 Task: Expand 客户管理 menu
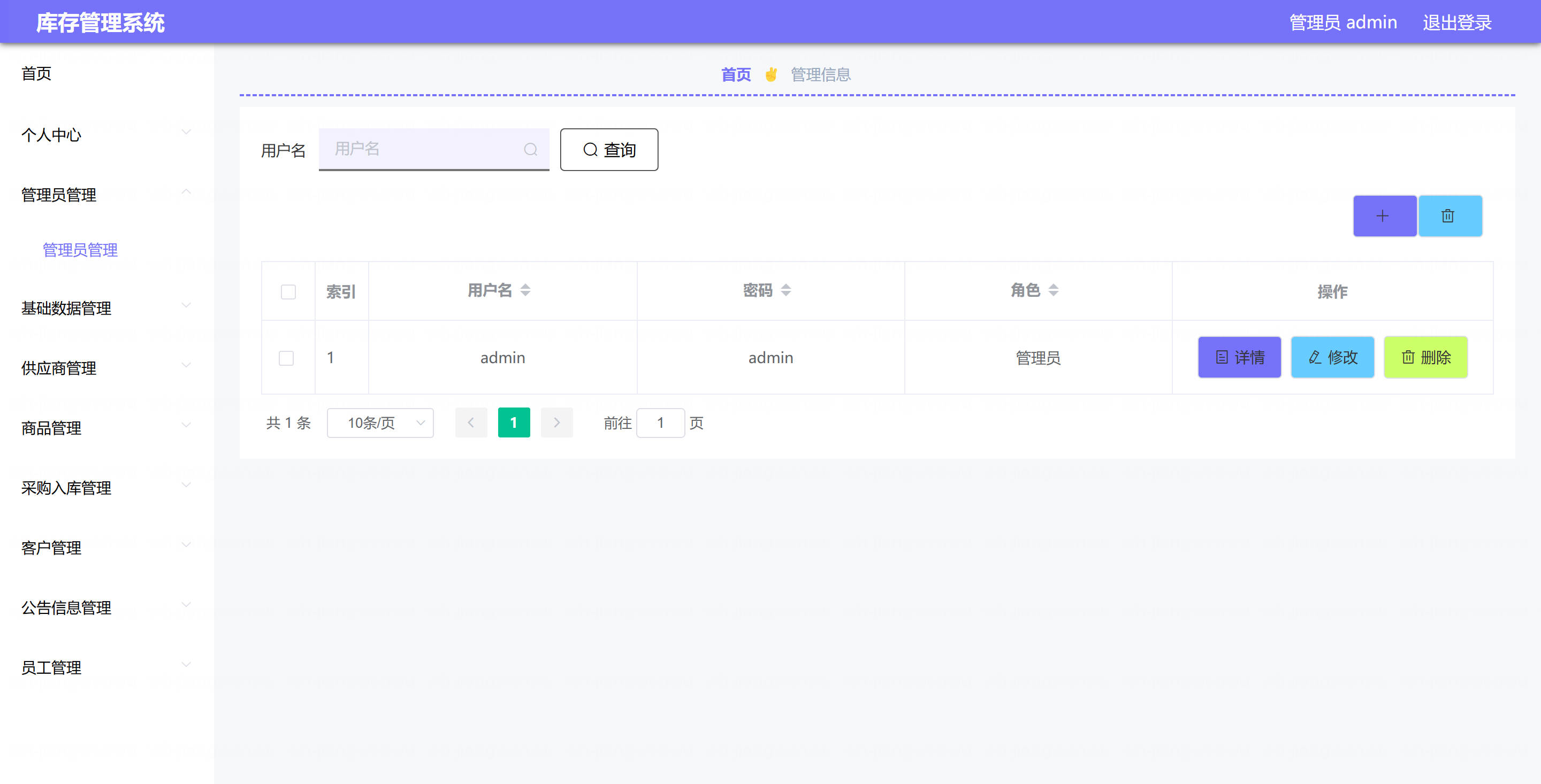click(x=106, y=547)
